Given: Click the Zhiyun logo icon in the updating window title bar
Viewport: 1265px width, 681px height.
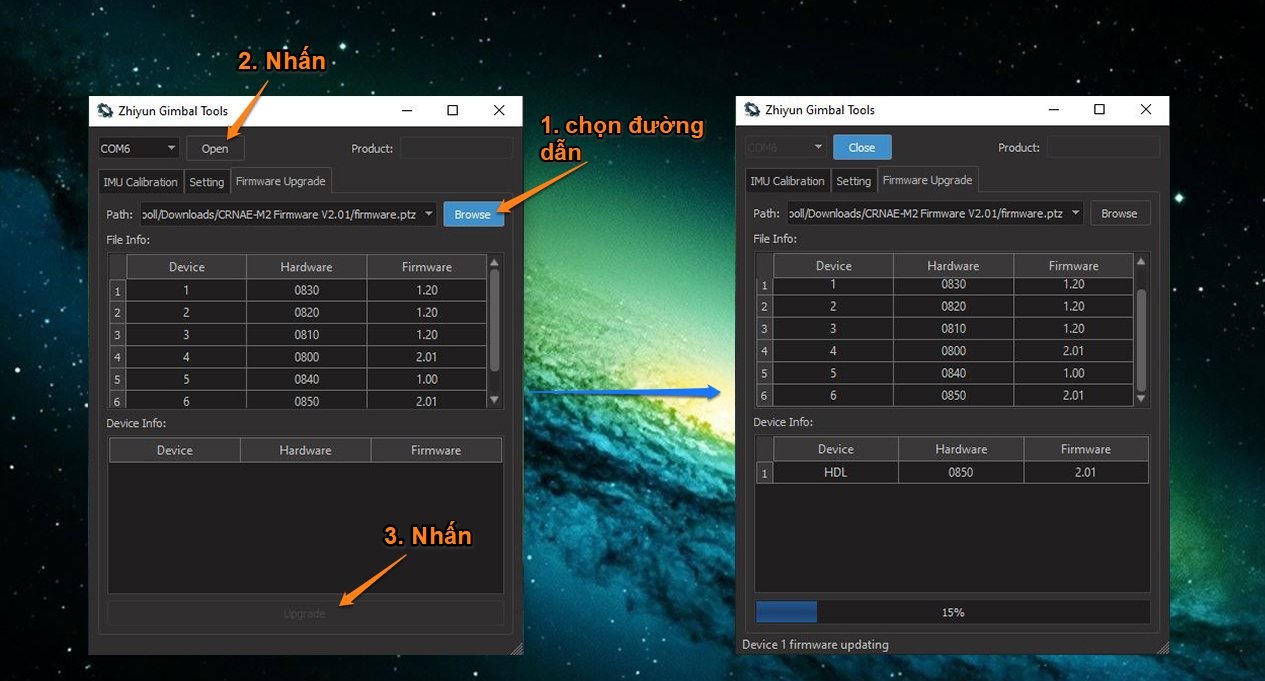Looking at the screenshot, I should [752, 110].
